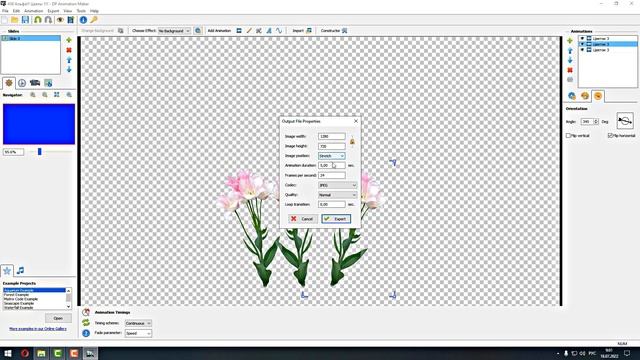
Task: Move animation down in Animations panel
Action: [x=570, y=60]
